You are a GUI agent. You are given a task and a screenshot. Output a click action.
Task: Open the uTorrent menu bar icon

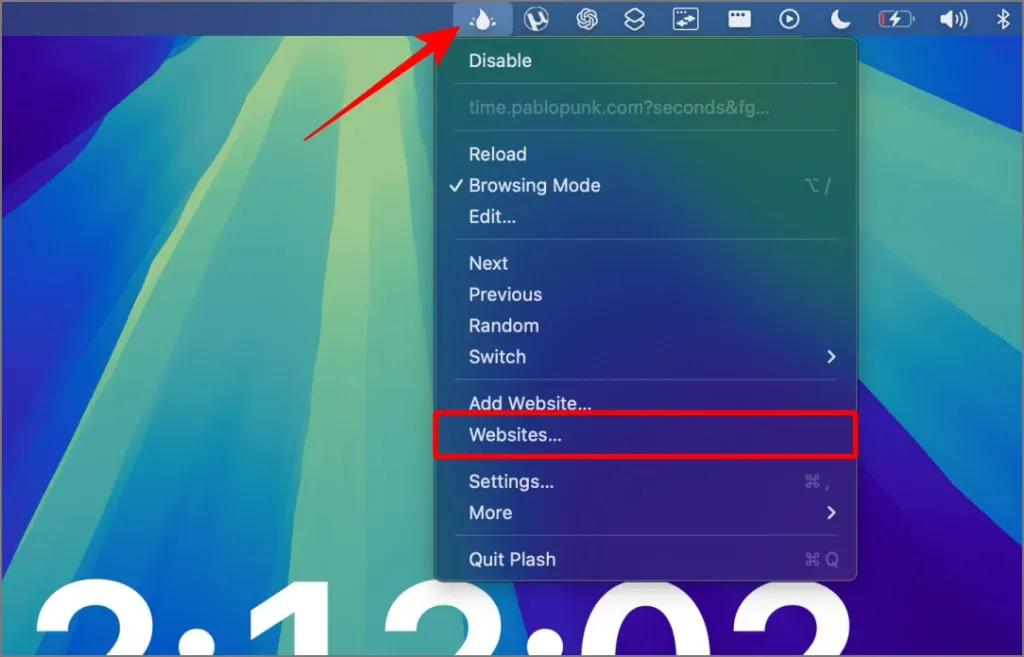pyautogui.click(x=536, y=19)
